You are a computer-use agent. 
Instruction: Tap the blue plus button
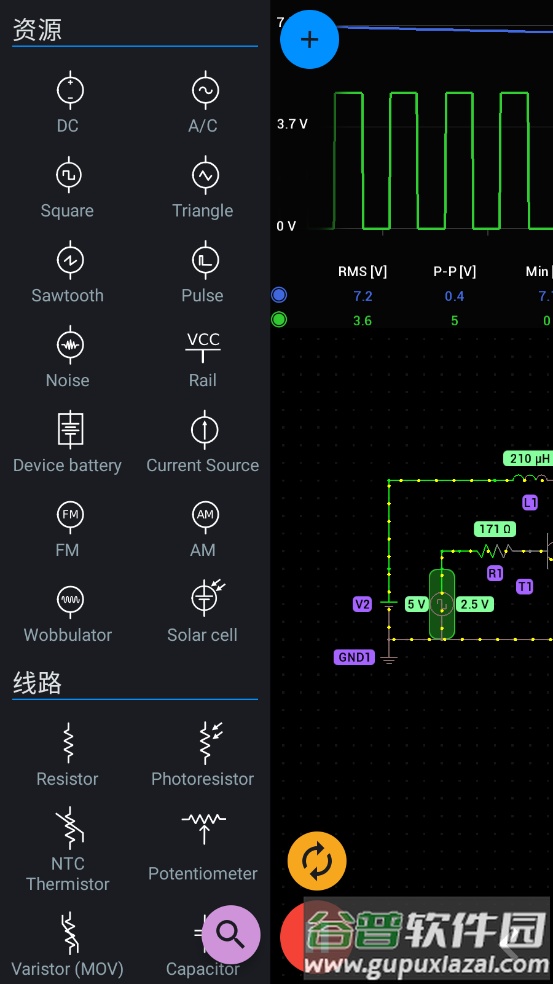(309, 39)
